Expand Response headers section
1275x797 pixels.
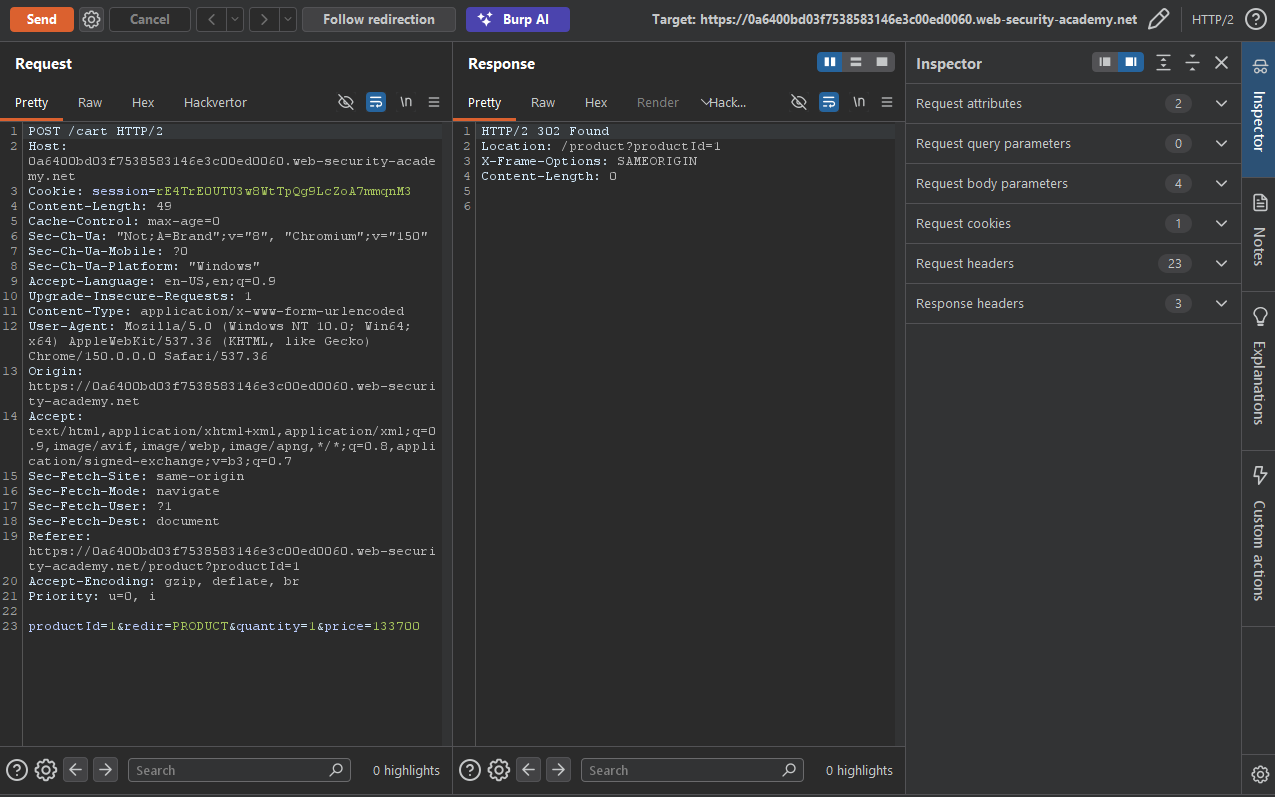[x=1073, y=303]
